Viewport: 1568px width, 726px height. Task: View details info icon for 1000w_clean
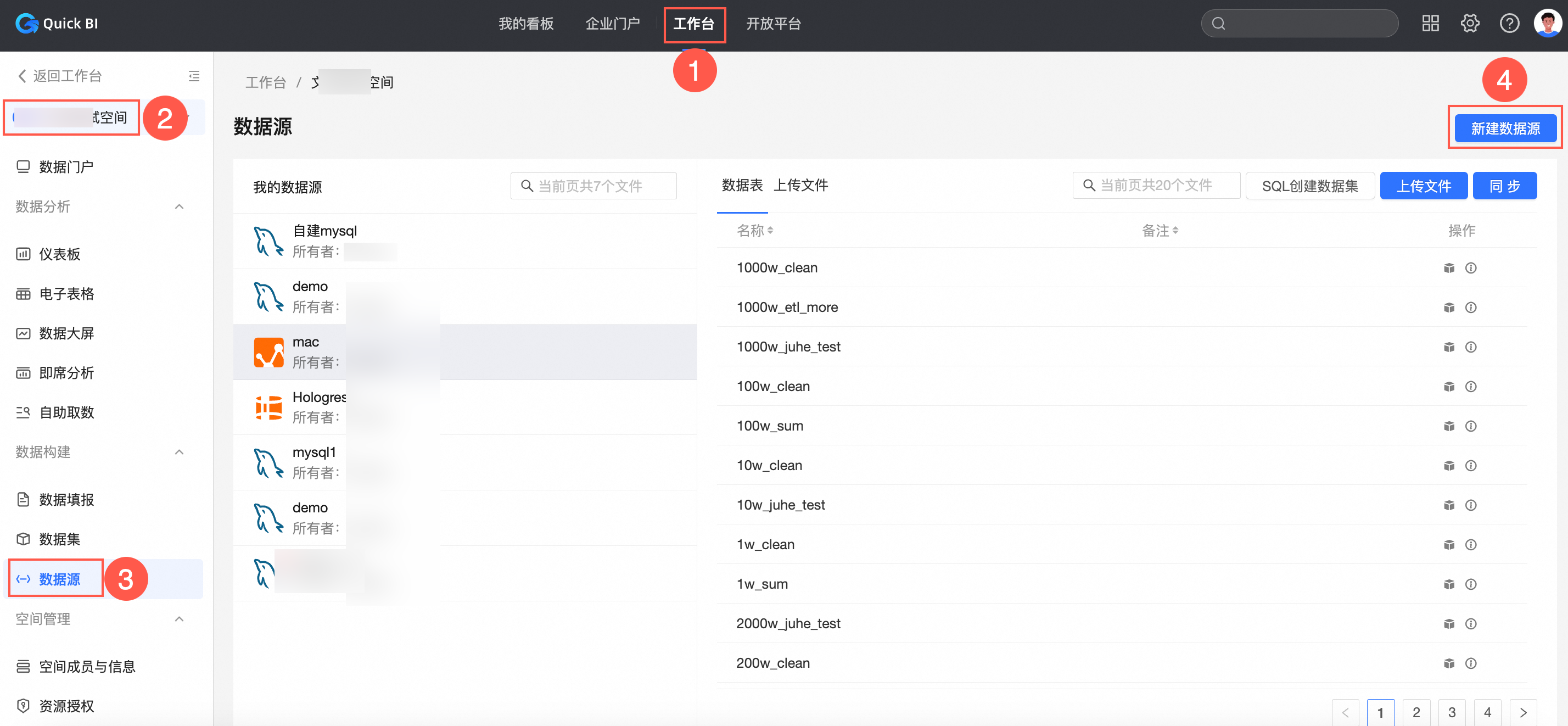[1471, 268]
